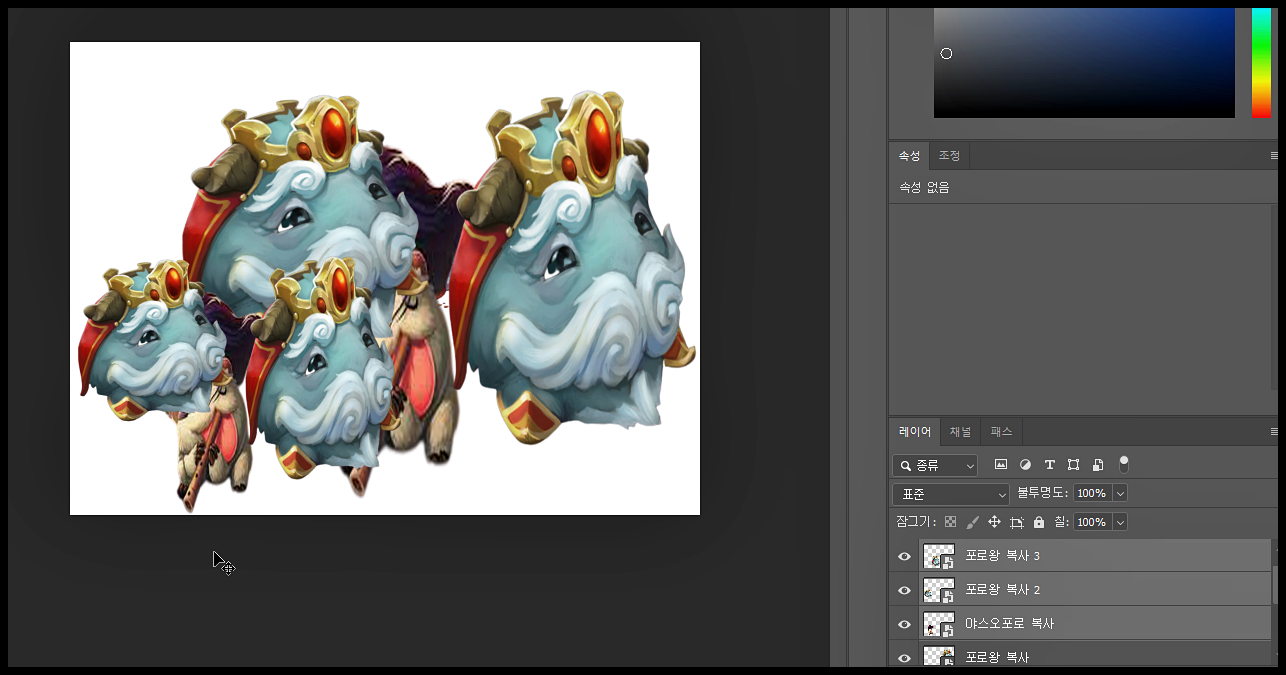Open the 종류 layer filter dropdown

tap(935, 465)
